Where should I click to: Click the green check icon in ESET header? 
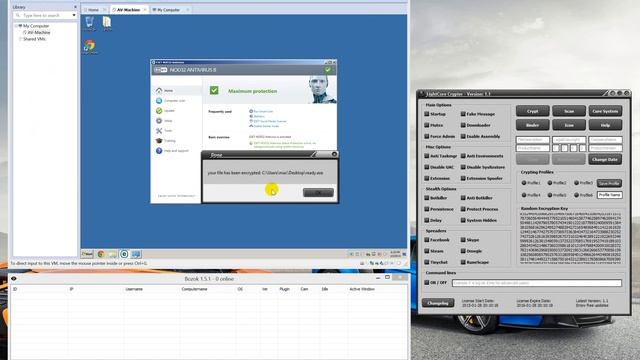[x=327, y=70]
